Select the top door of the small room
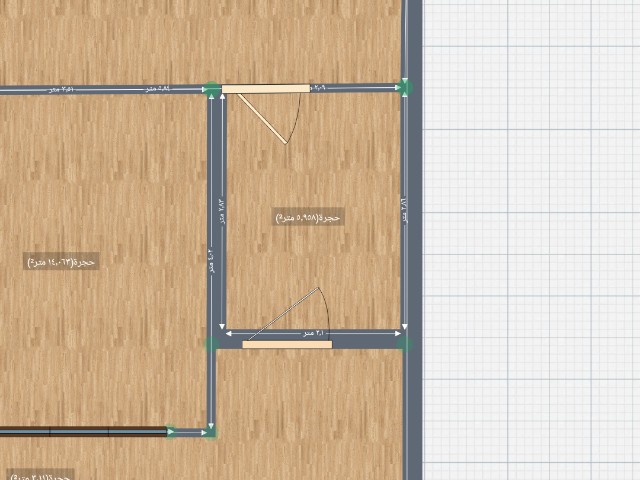 [x=265, y=89]
